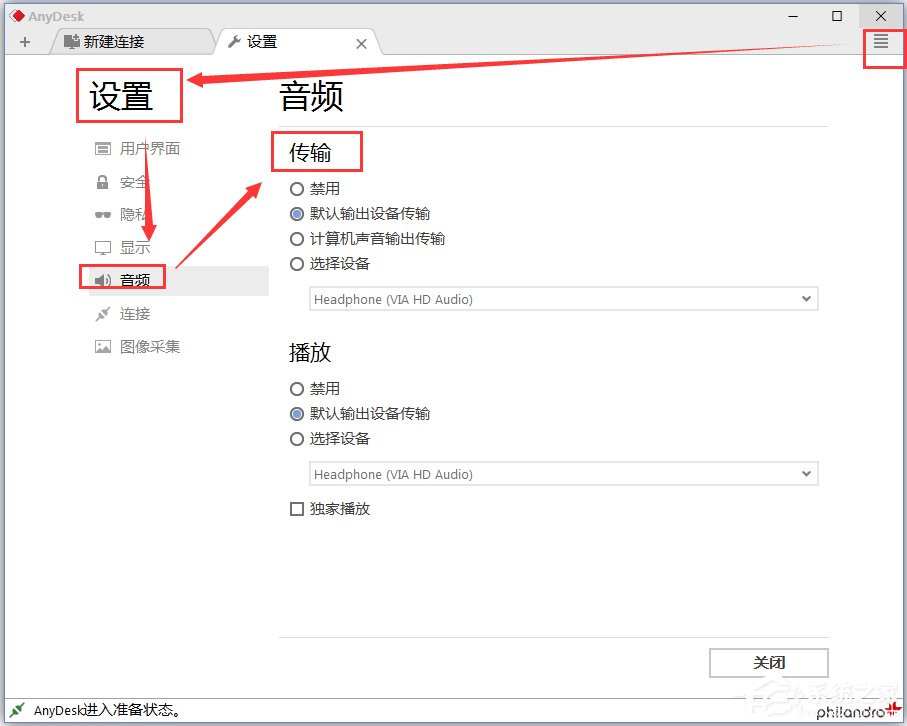The image size is (907, 726).
Task: Switch to the 新建连接 tab
Action: pos(115,42)
